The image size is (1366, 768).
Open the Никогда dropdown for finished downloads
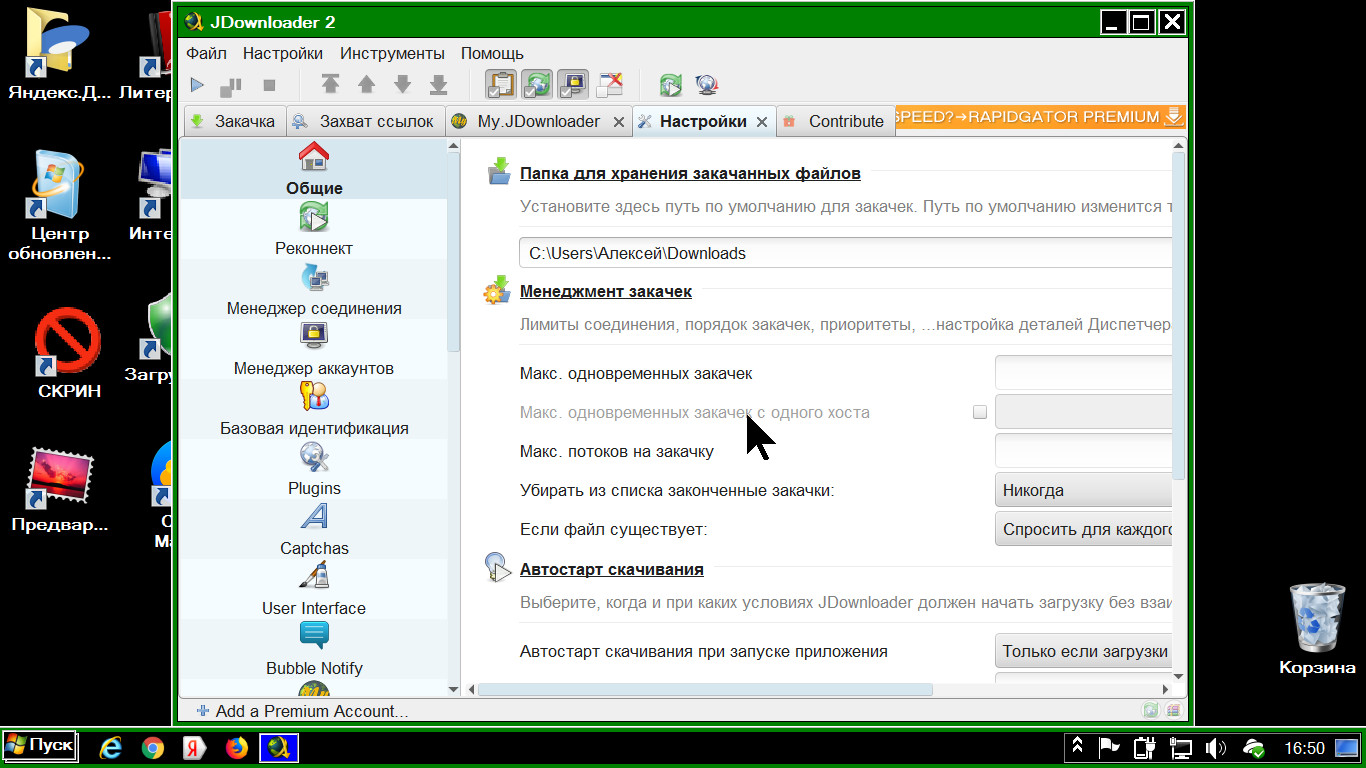point(1083,490)
